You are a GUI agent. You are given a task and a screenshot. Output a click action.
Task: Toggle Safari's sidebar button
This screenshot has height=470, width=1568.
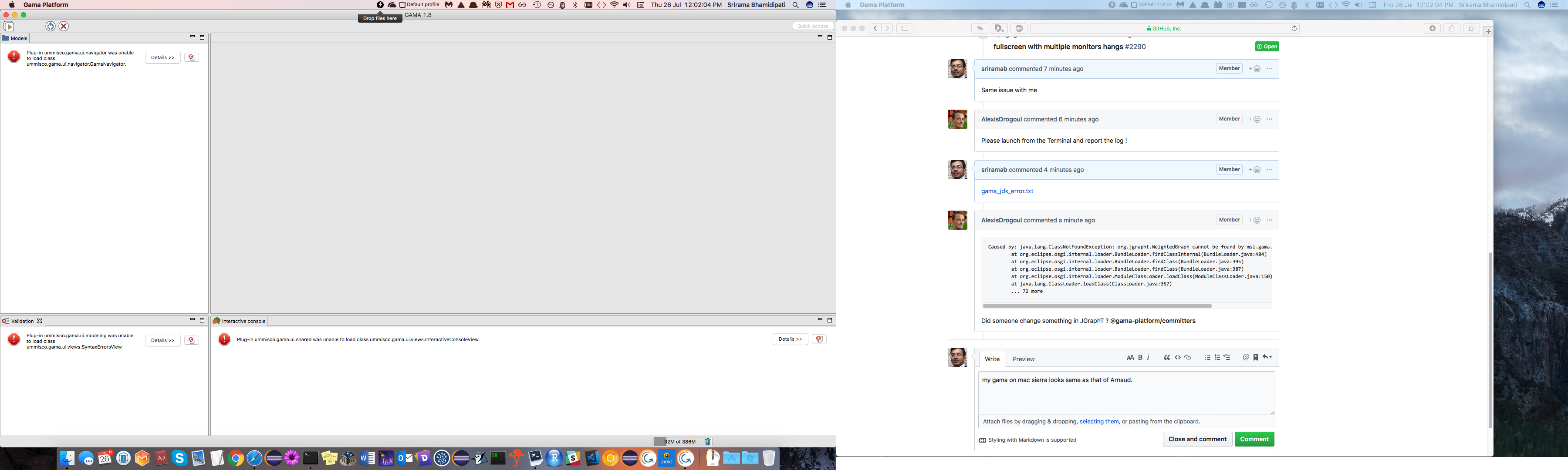pyautogui.click(x=905, y=29)
